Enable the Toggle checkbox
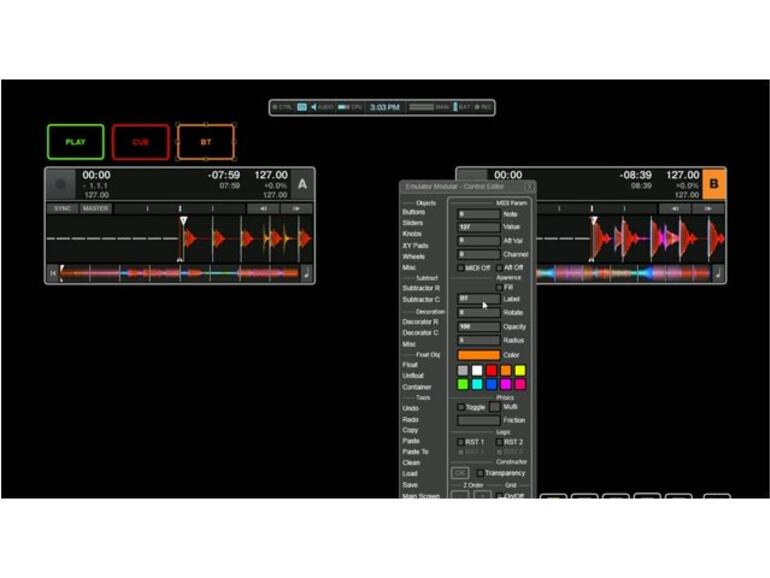Viewport: 770px width, 578px height. (461, 407)
